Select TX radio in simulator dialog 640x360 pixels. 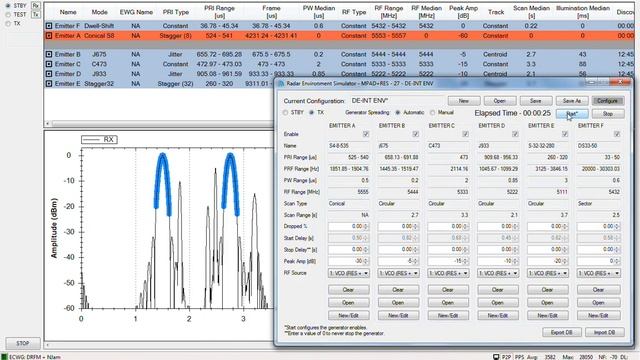coord(311,113)
